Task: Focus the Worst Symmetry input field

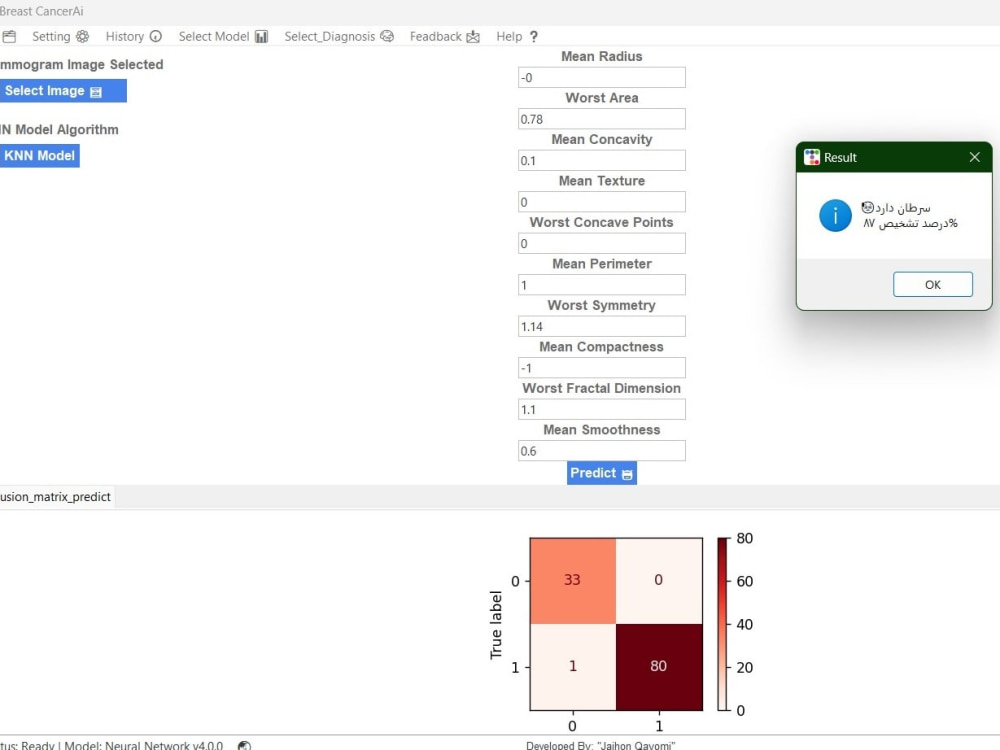Action: click(601, 326)
